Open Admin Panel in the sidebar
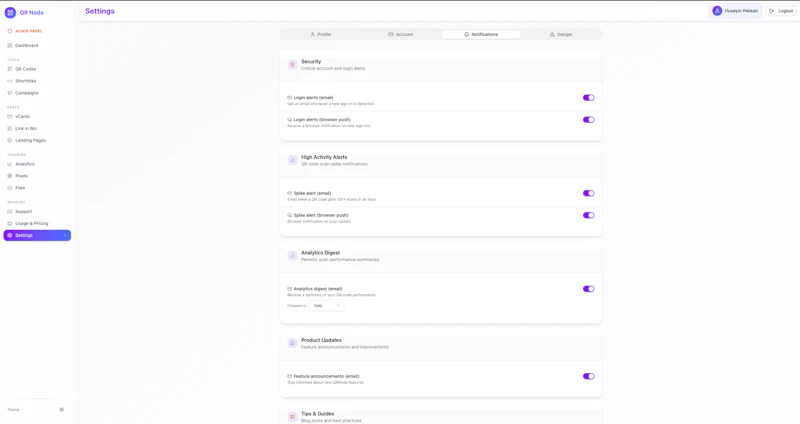800x424 pixels. (x=29, y=31)
